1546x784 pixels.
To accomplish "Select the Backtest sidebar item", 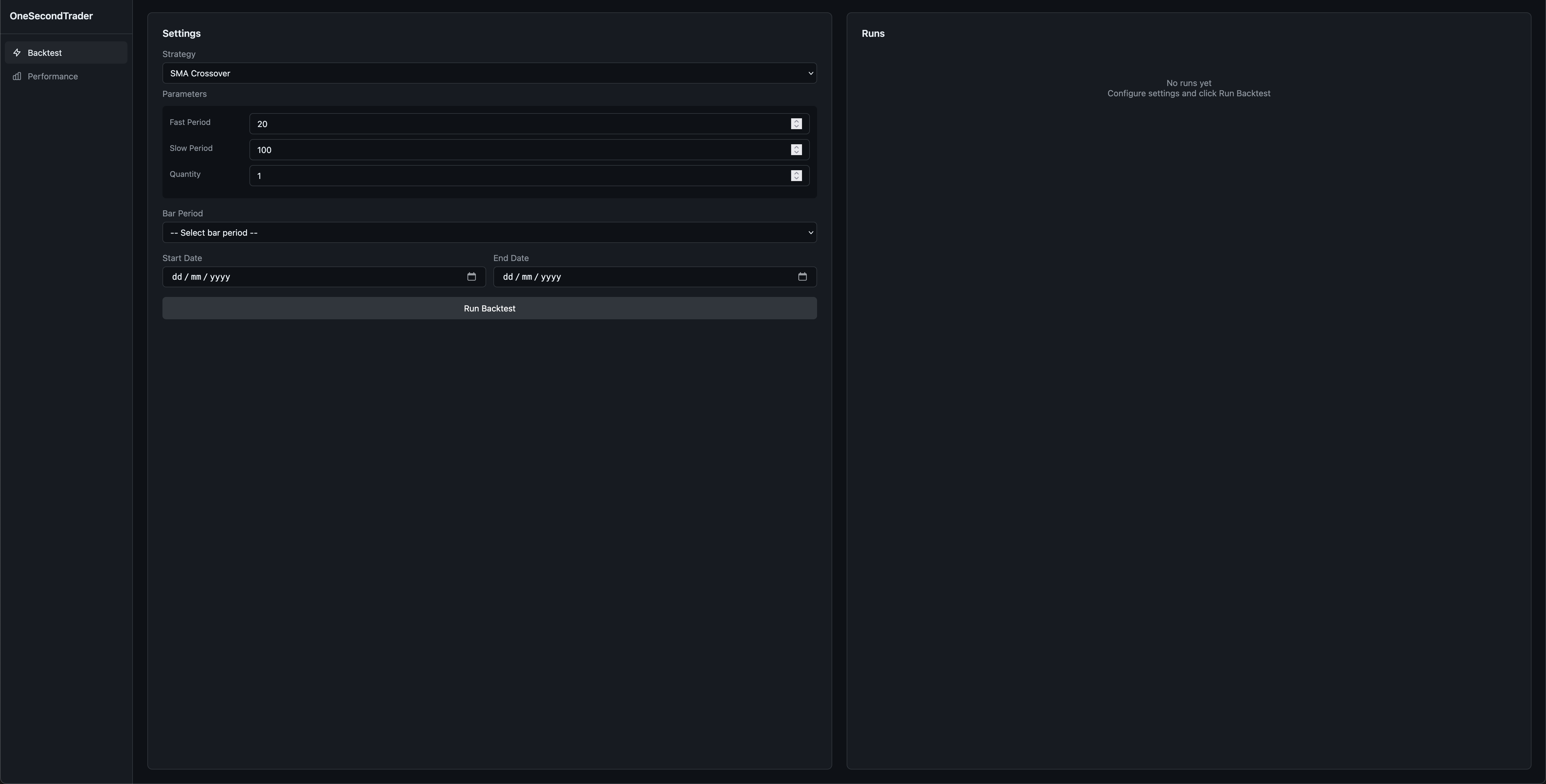I will tap(45, 53).
